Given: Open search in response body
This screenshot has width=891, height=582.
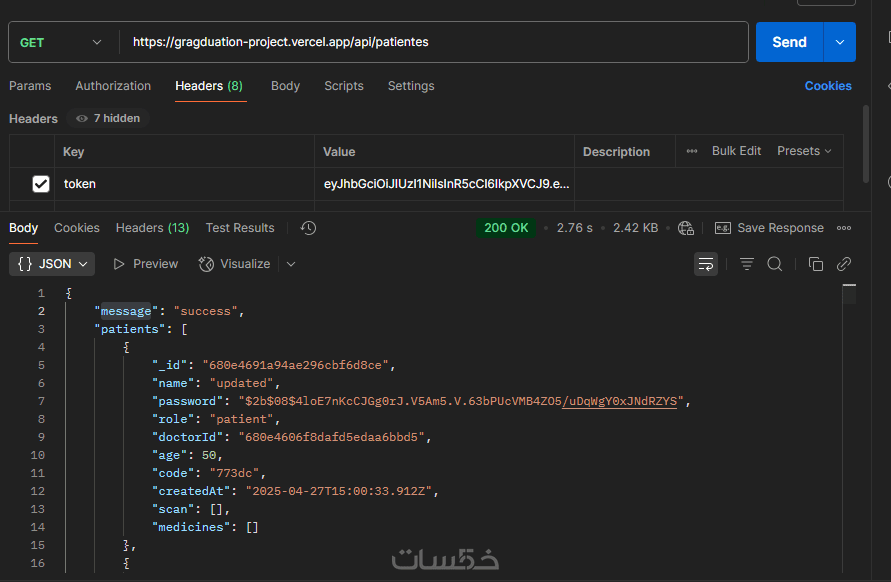Looking at the screenshot, I should [x=775, y=264].
